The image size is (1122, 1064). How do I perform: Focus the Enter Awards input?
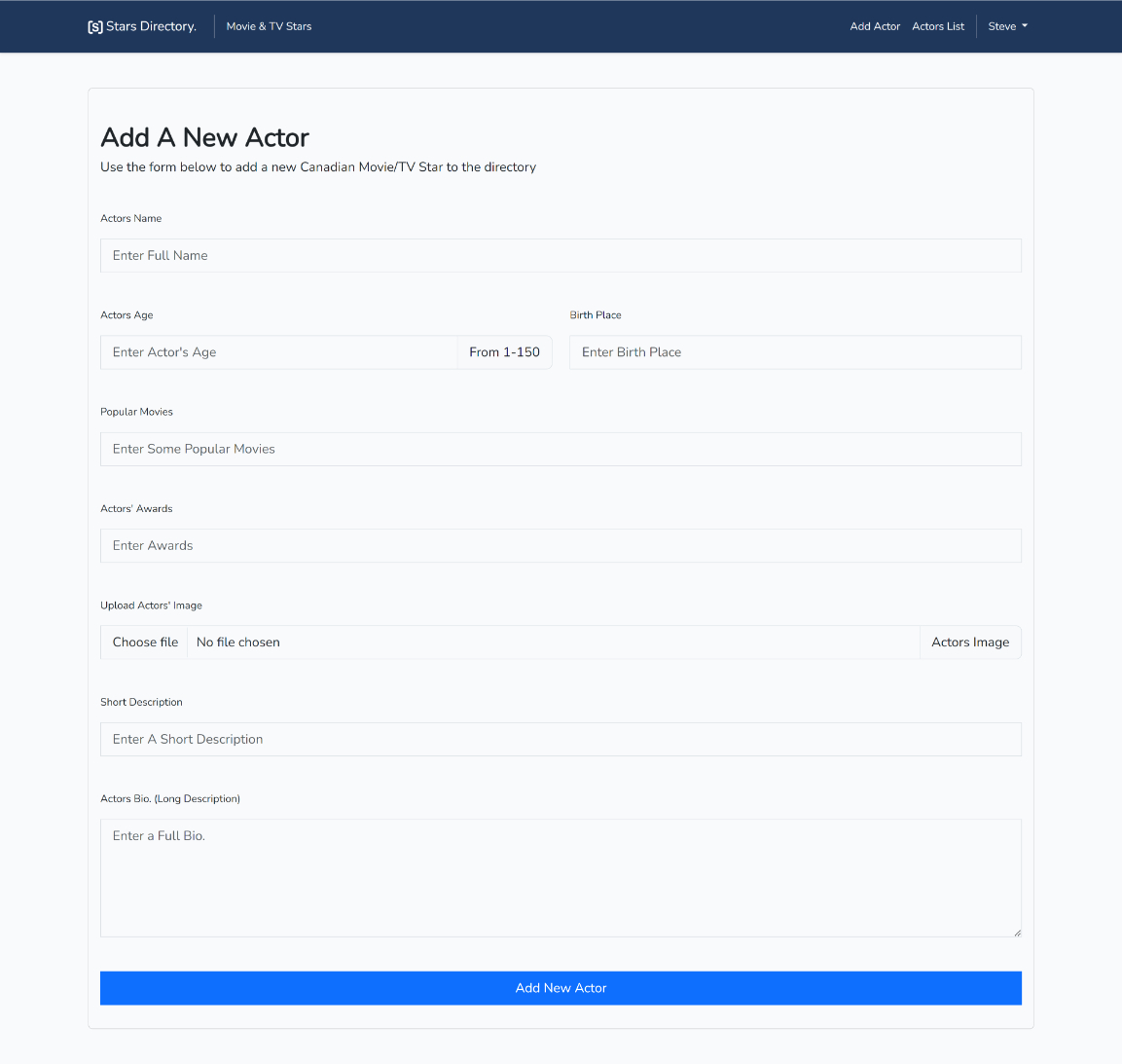[x=561, y=545]
